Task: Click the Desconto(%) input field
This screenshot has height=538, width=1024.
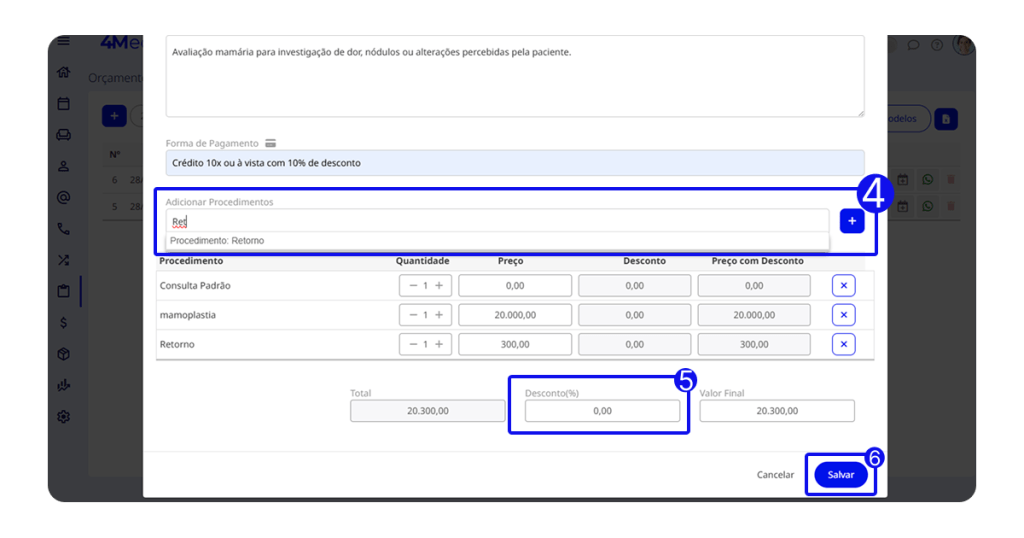Action: coord(601,411)
